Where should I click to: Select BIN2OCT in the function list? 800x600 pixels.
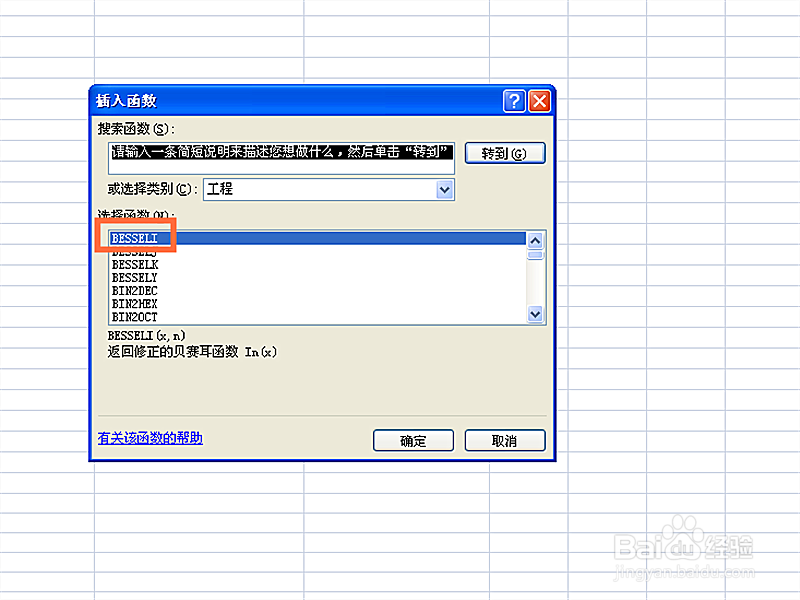(317, 317)
